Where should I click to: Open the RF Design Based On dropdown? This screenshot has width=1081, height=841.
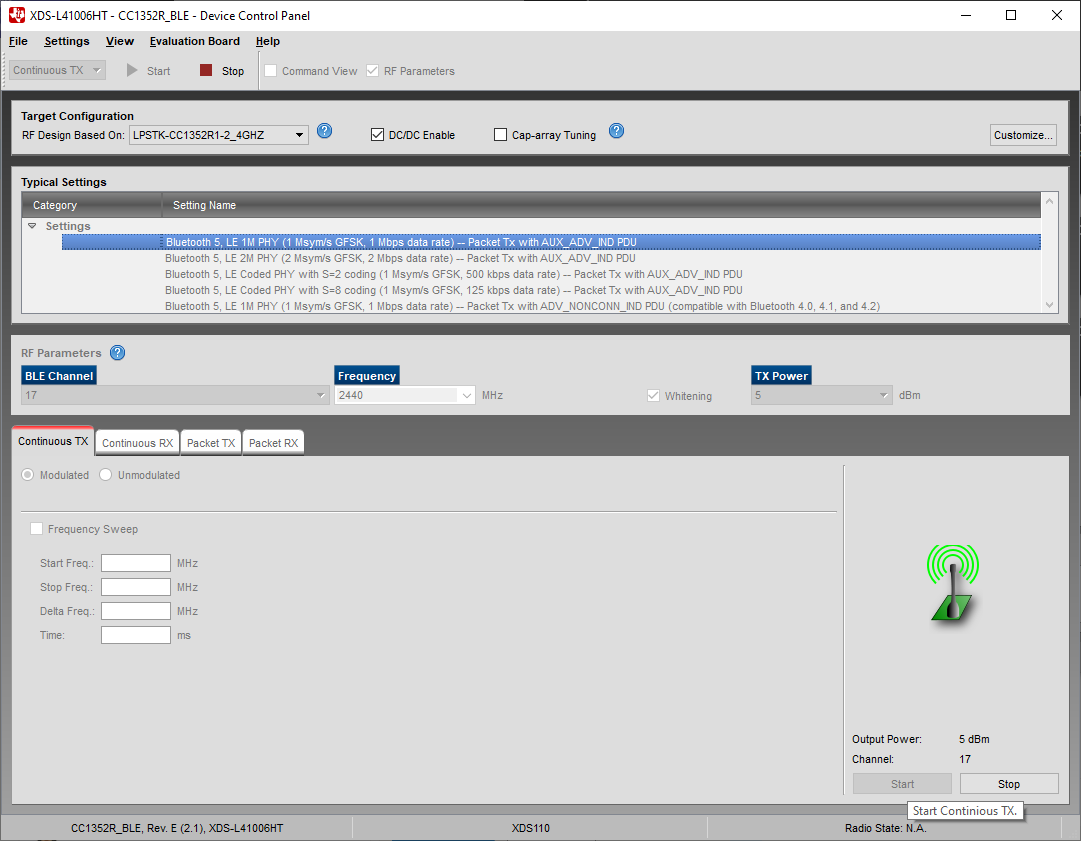pos(219,135)
